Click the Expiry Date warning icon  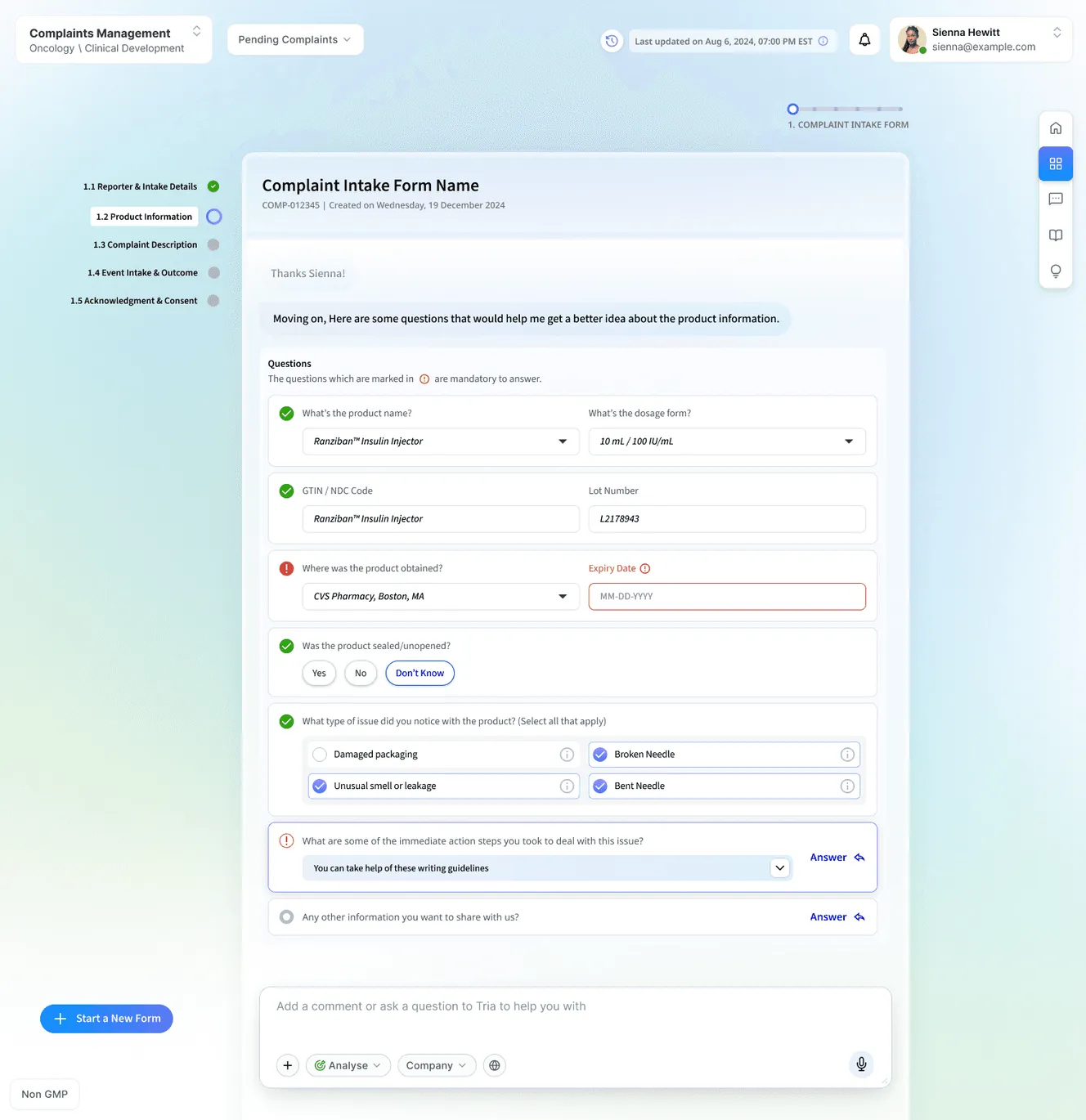645,569
